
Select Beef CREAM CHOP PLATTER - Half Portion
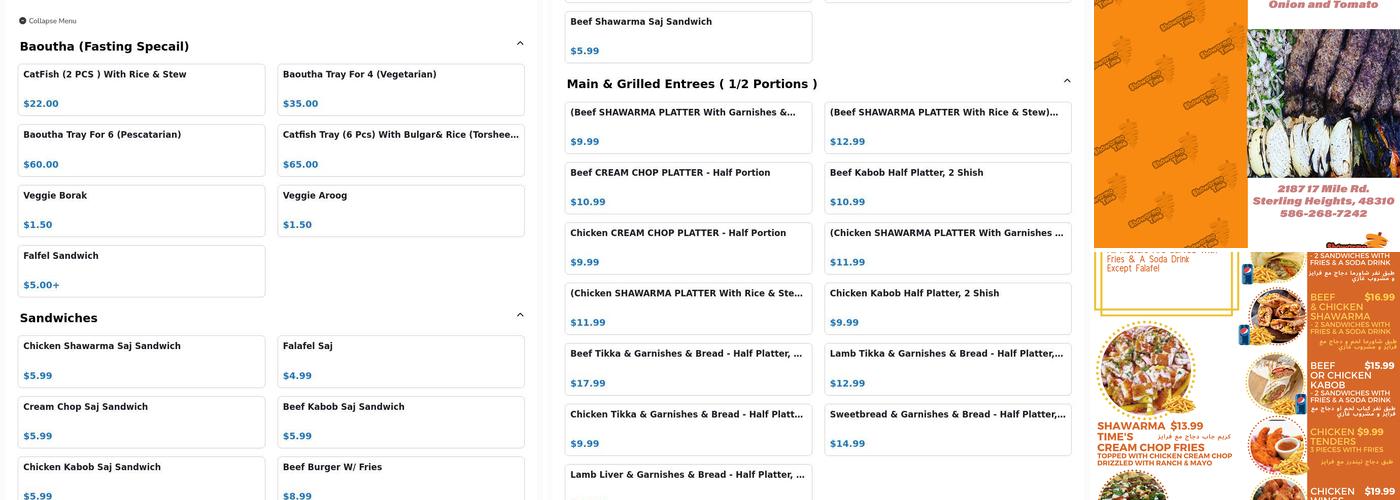tap(688, 187)
